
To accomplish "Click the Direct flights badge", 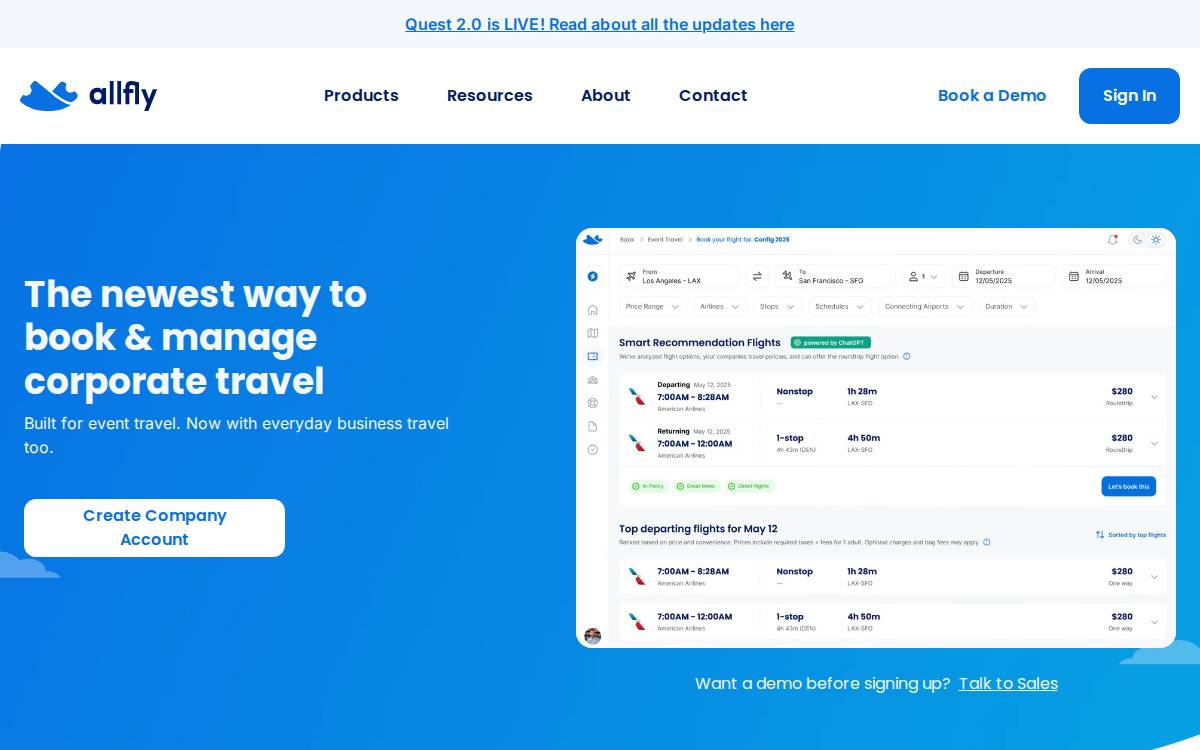I will pyautogui.click(x=750, y=486).
